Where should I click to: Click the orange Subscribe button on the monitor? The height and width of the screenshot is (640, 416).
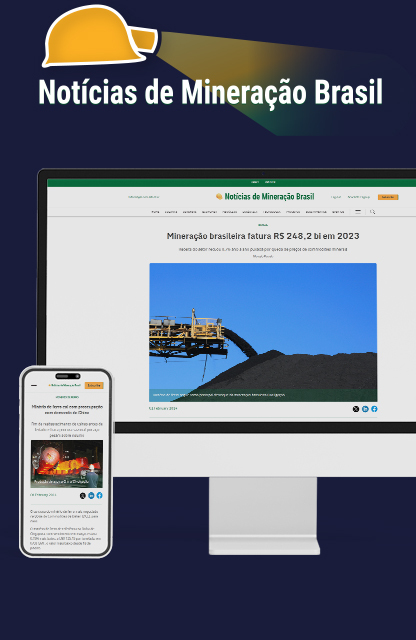(x=387, y=197)
